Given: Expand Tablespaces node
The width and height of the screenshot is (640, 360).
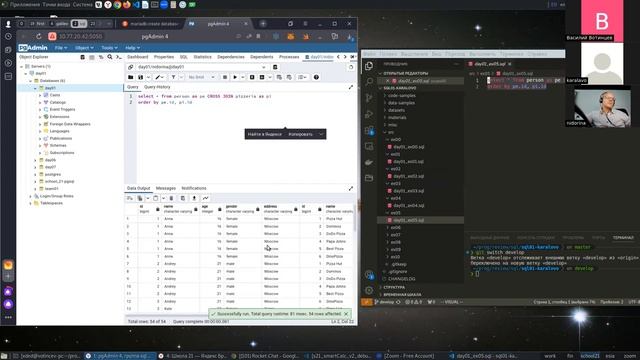Looking at the screenshot, I should coord(30,203).
